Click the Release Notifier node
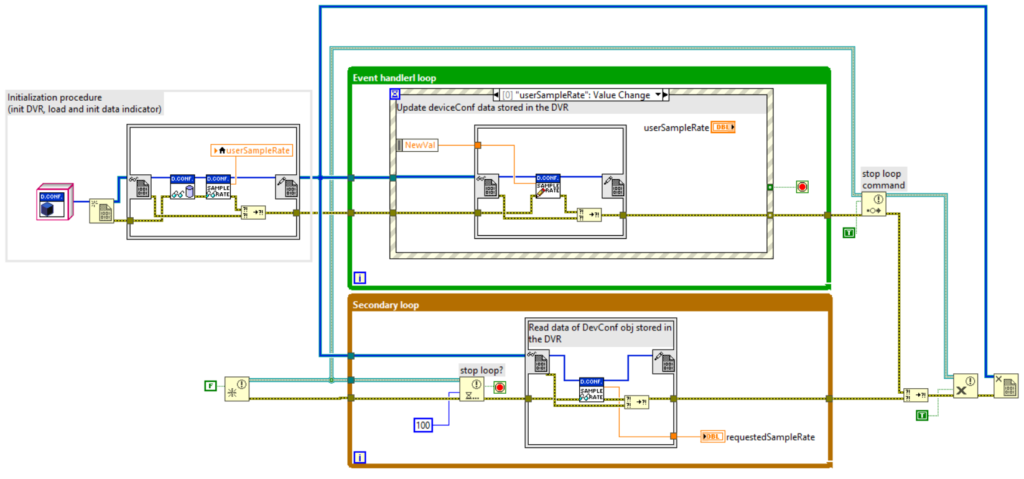 pos(965,386)
